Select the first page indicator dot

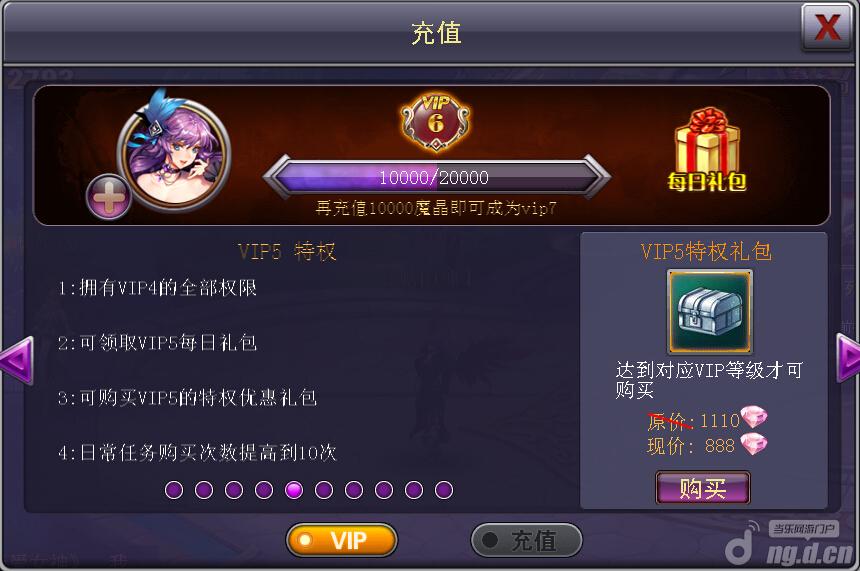174,489
